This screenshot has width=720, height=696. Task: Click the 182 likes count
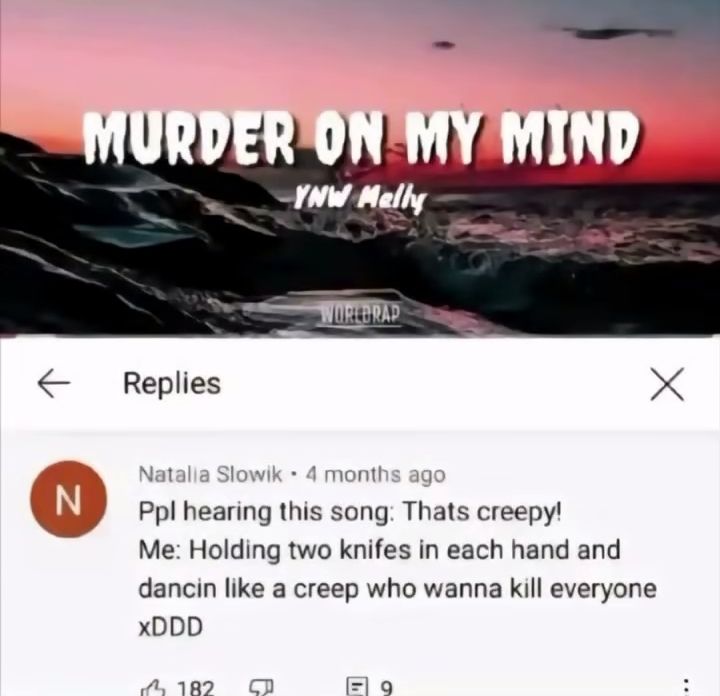(196, 688)
